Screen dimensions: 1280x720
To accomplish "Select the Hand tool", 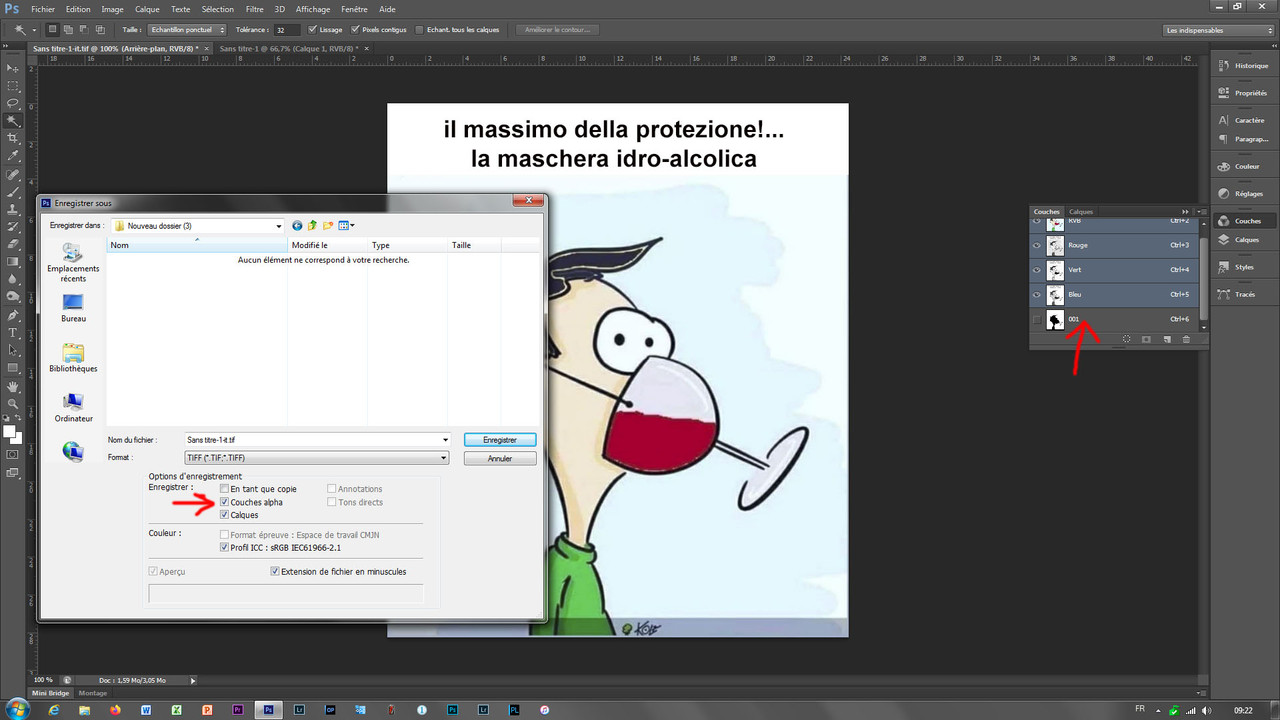I will 13,386.
